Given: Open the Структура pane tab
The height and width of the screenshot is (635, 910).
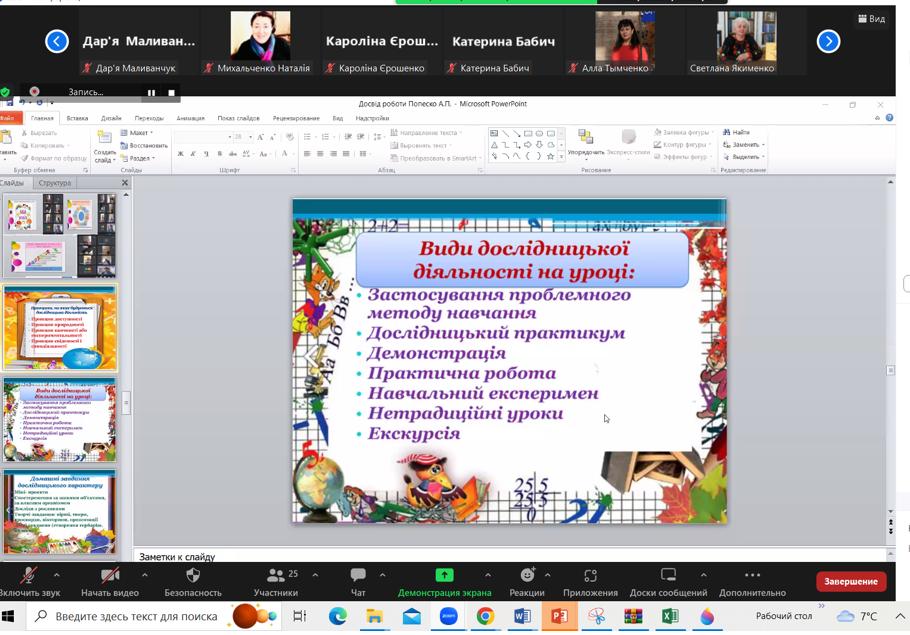Looking at the screenshot, I should 55,183.
